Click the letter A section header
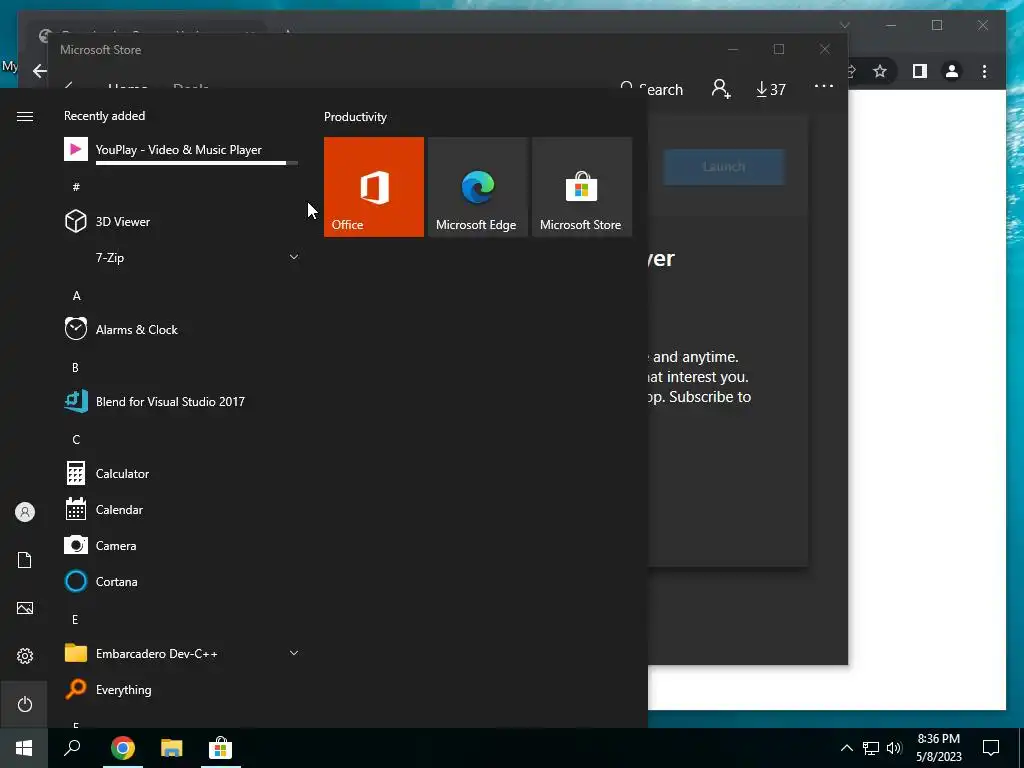Image resolution: width=1024 pixels, height=768 pixels. [x=76, y=296]
